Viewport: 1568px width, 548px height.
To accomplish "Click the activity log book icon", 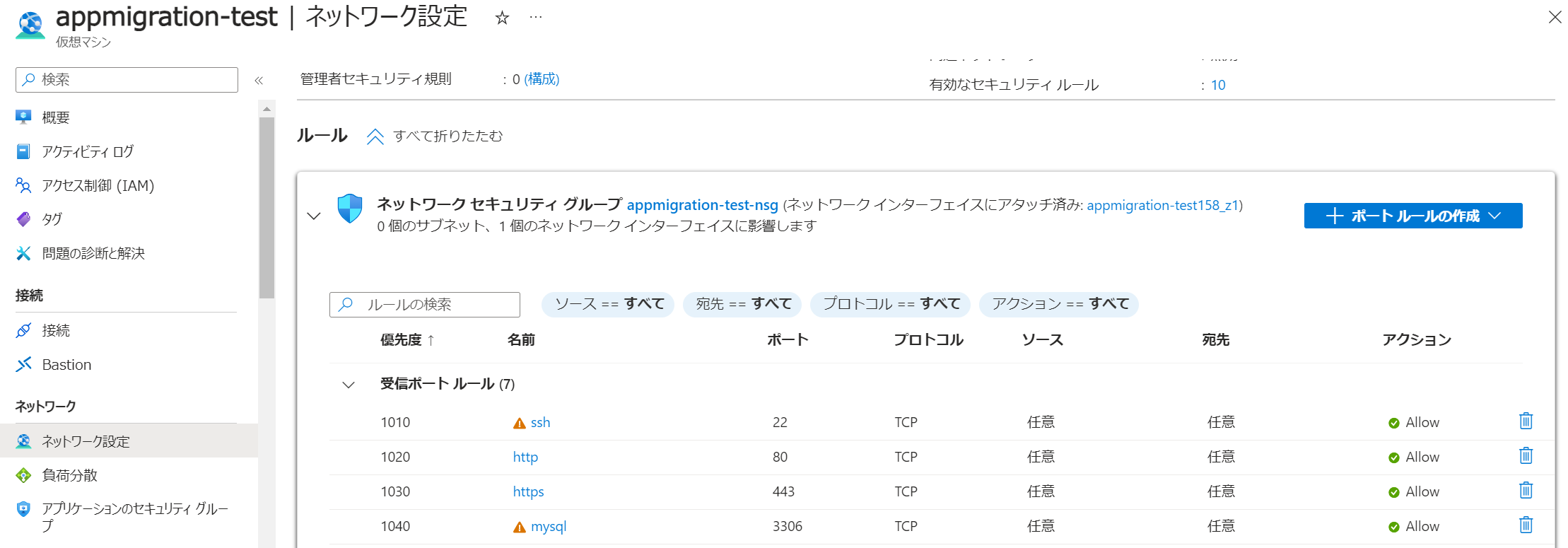I will (x=23, y=151).
